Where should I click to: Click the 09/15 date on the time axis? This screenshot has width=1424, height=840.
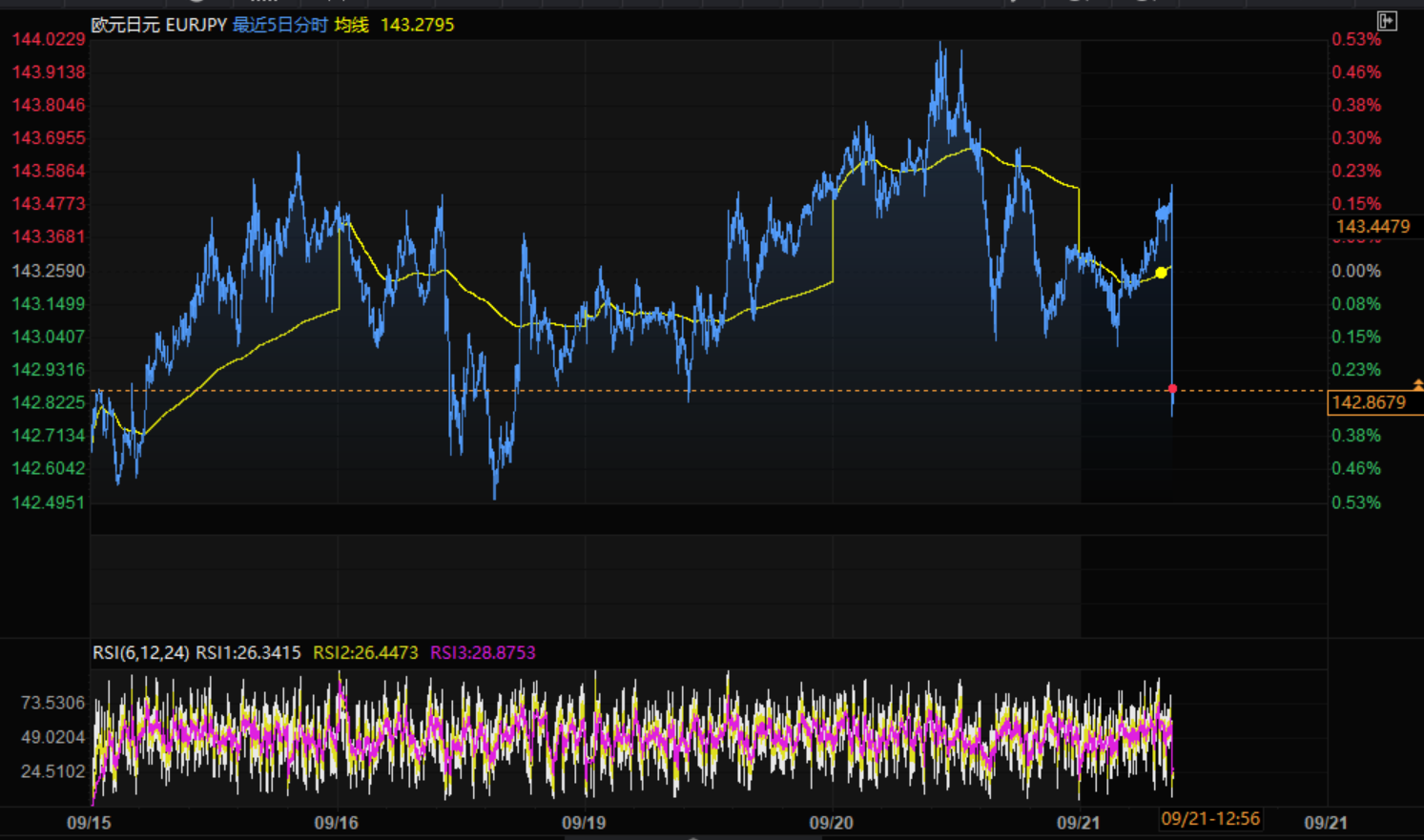(89, 822)
